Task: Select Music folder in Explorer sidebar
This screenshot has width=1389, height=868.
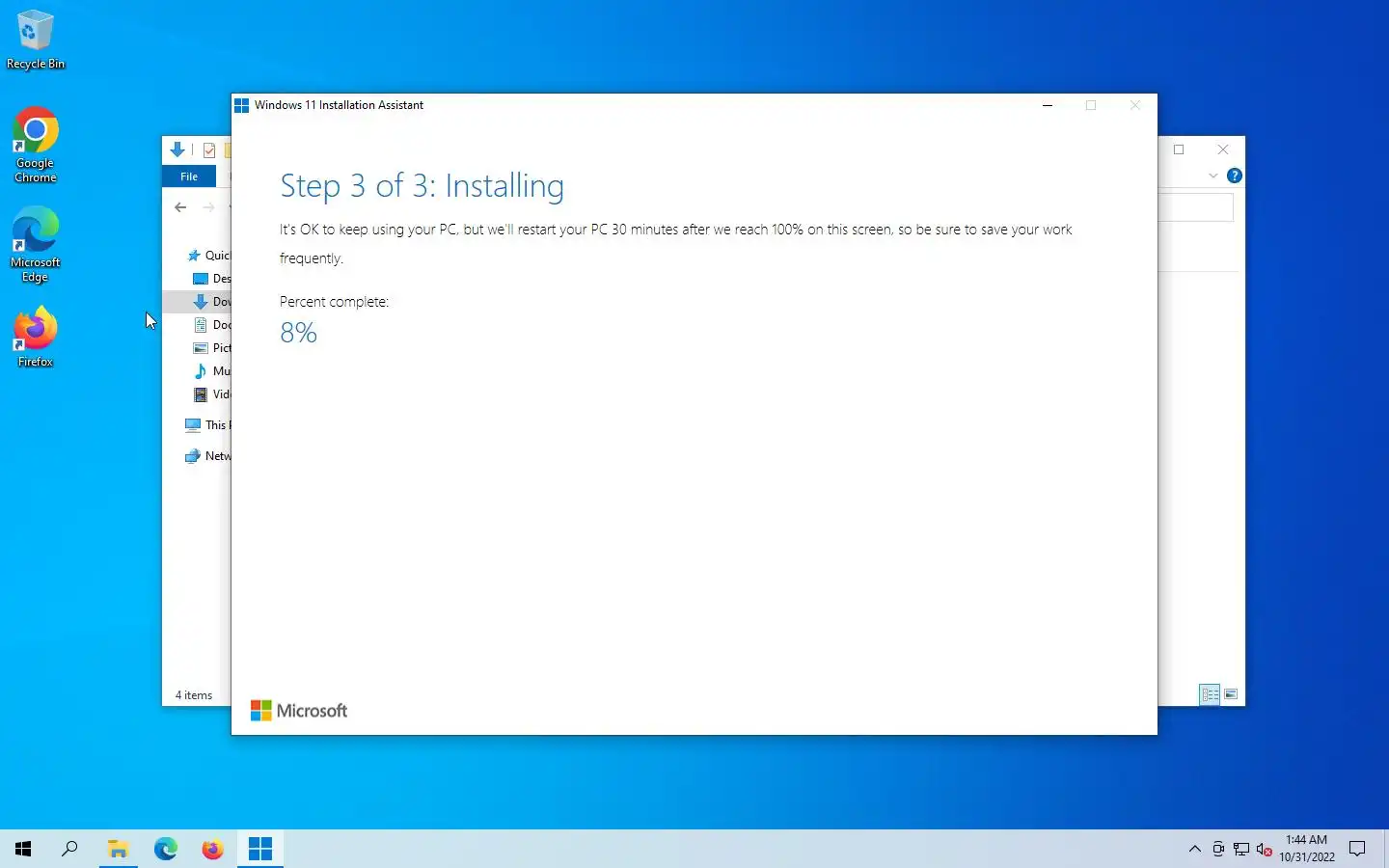Action: click(211, 371)
